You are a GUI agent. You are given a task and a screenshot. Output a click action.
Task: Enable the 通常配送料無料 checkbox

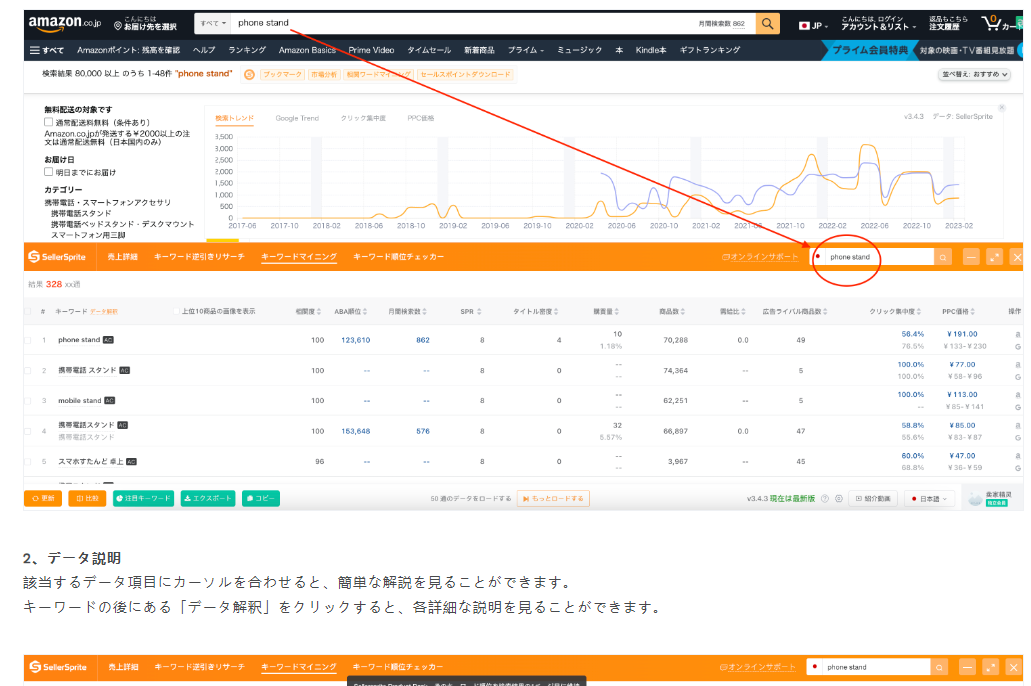(49, 122)
